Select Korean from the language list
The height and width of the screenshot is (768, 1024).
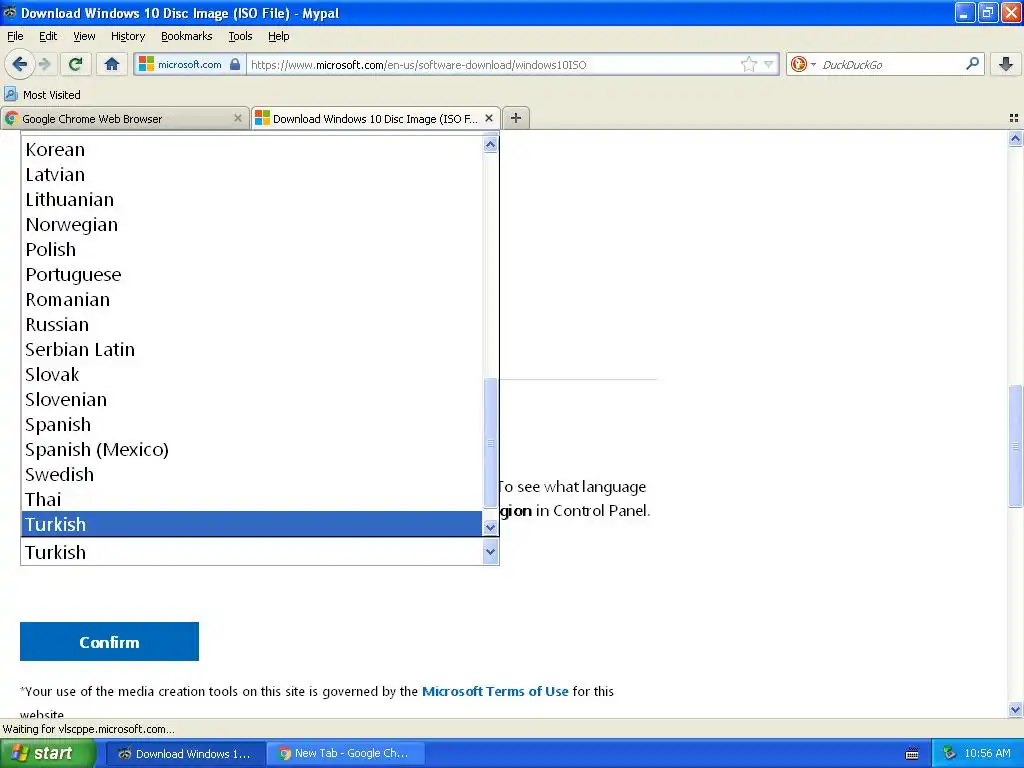point(251,150)
